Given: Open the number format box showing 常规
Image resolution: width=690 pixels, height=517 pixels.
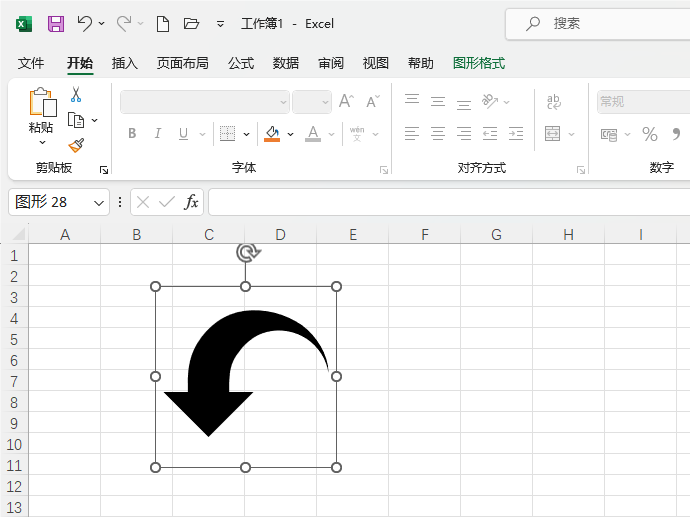Looking at the screenshot, I should coord(643,102).
